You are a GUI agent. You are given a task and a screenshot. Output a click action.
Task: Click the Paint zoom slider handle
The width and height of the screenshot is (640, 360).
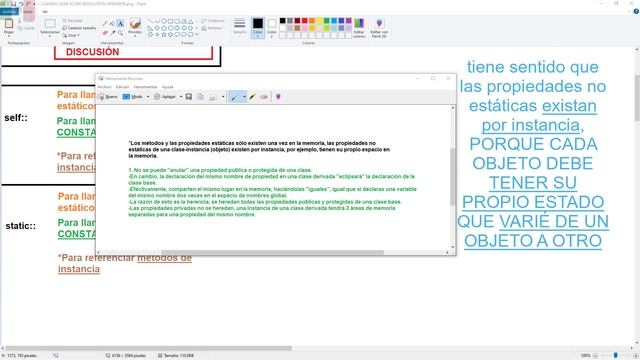click(x=616, y=356)
